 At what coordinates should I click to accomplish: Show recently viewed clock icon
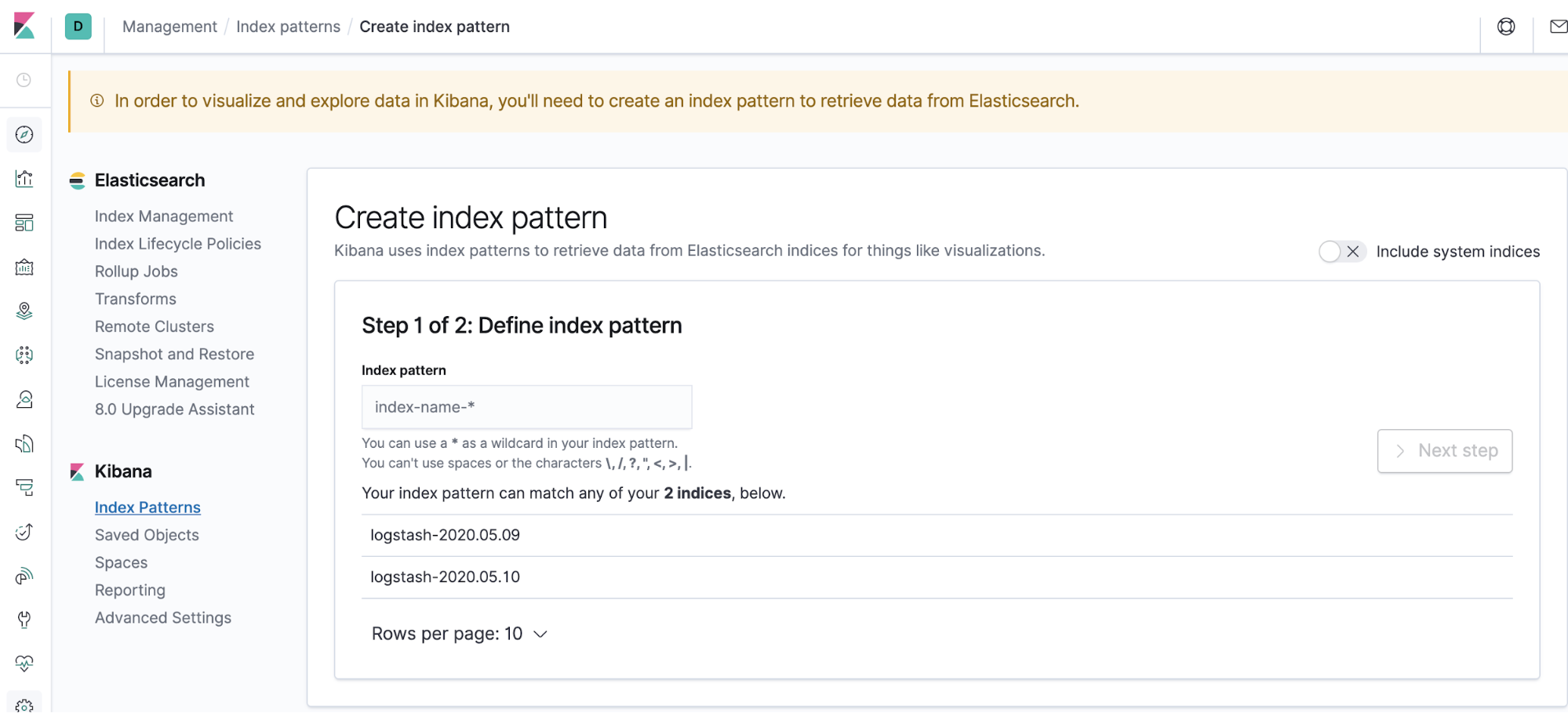(24, 80)
